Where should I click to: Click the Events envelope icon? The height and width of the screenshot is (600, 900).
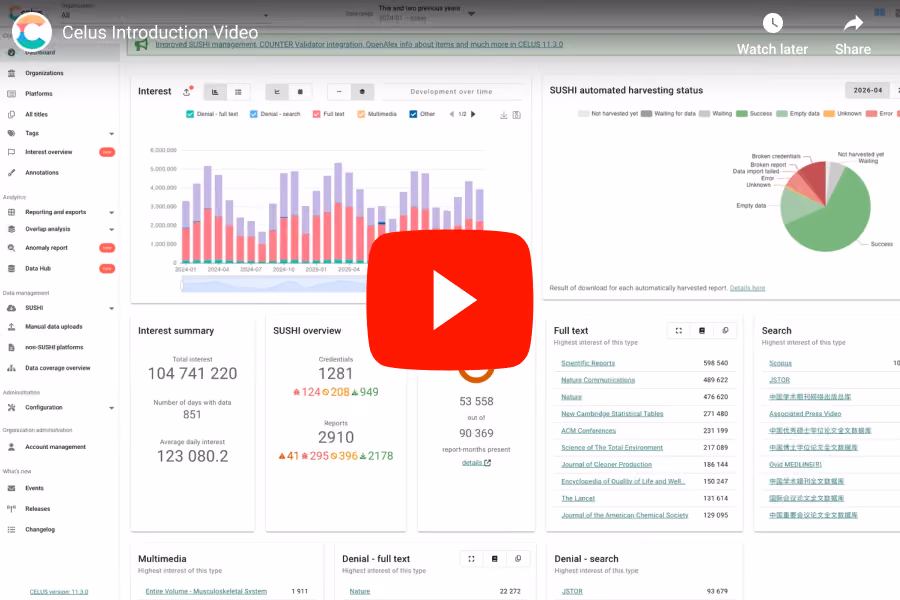(x=11, y=488)
